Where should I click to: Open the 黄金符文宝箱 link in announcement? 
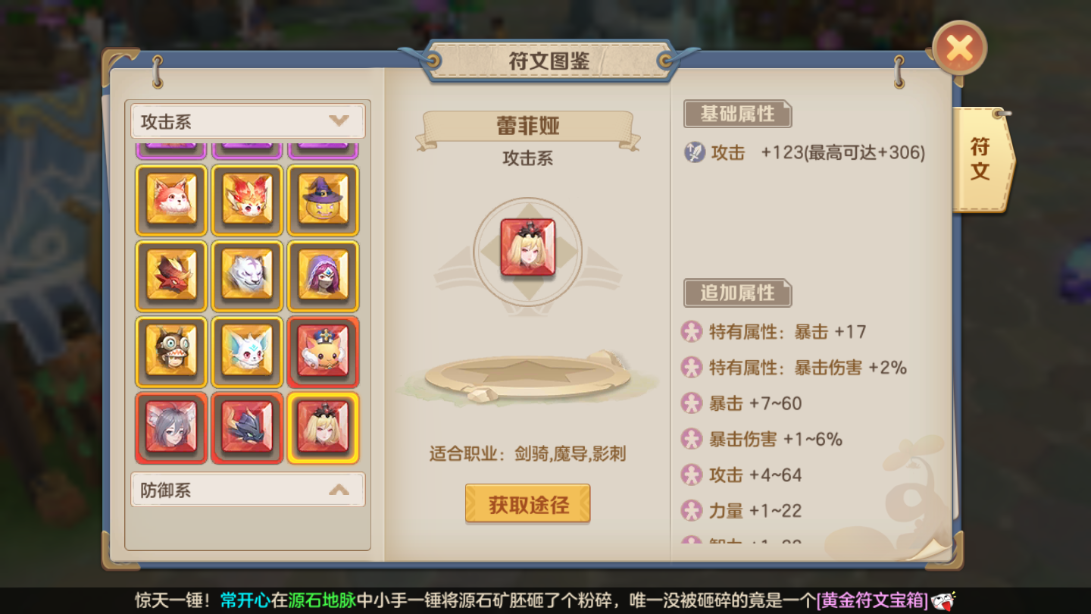(x=873, y=600)
